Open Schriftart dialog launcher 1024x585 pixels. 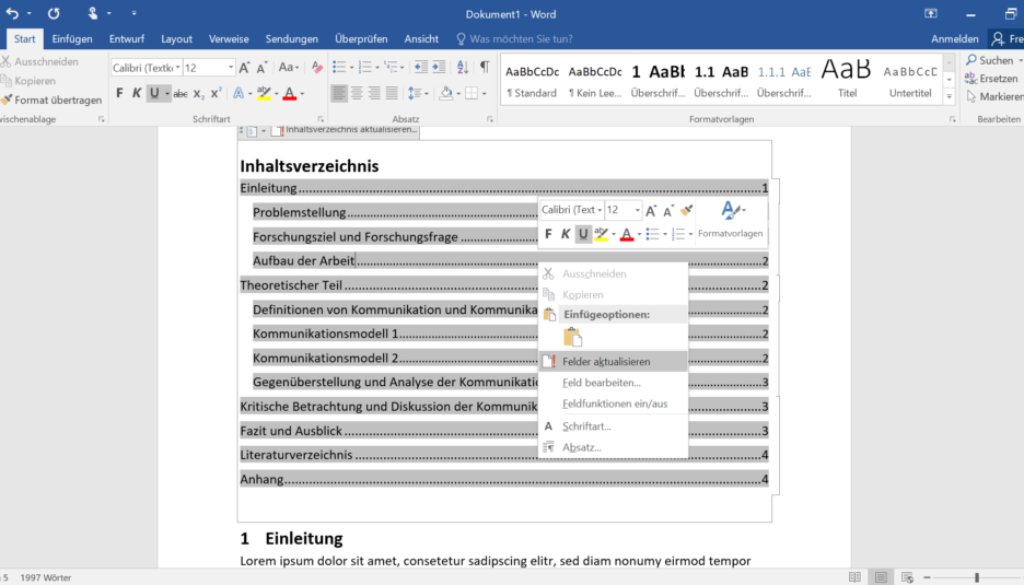[320, 119]
